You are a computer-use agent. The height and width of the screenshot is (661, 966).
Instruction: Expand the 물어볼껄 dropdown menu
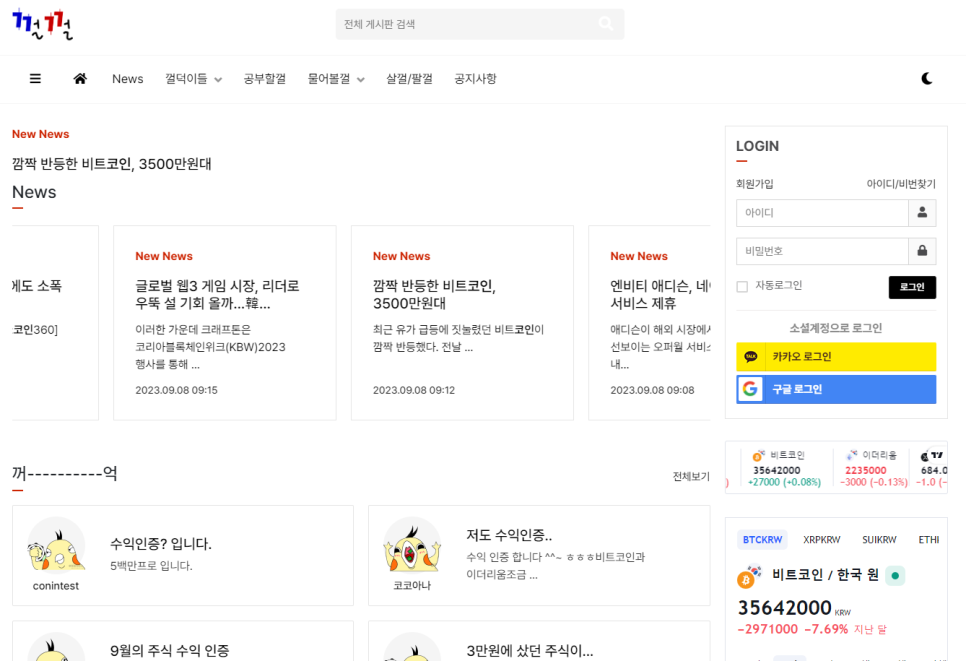(x=336, y=79)
